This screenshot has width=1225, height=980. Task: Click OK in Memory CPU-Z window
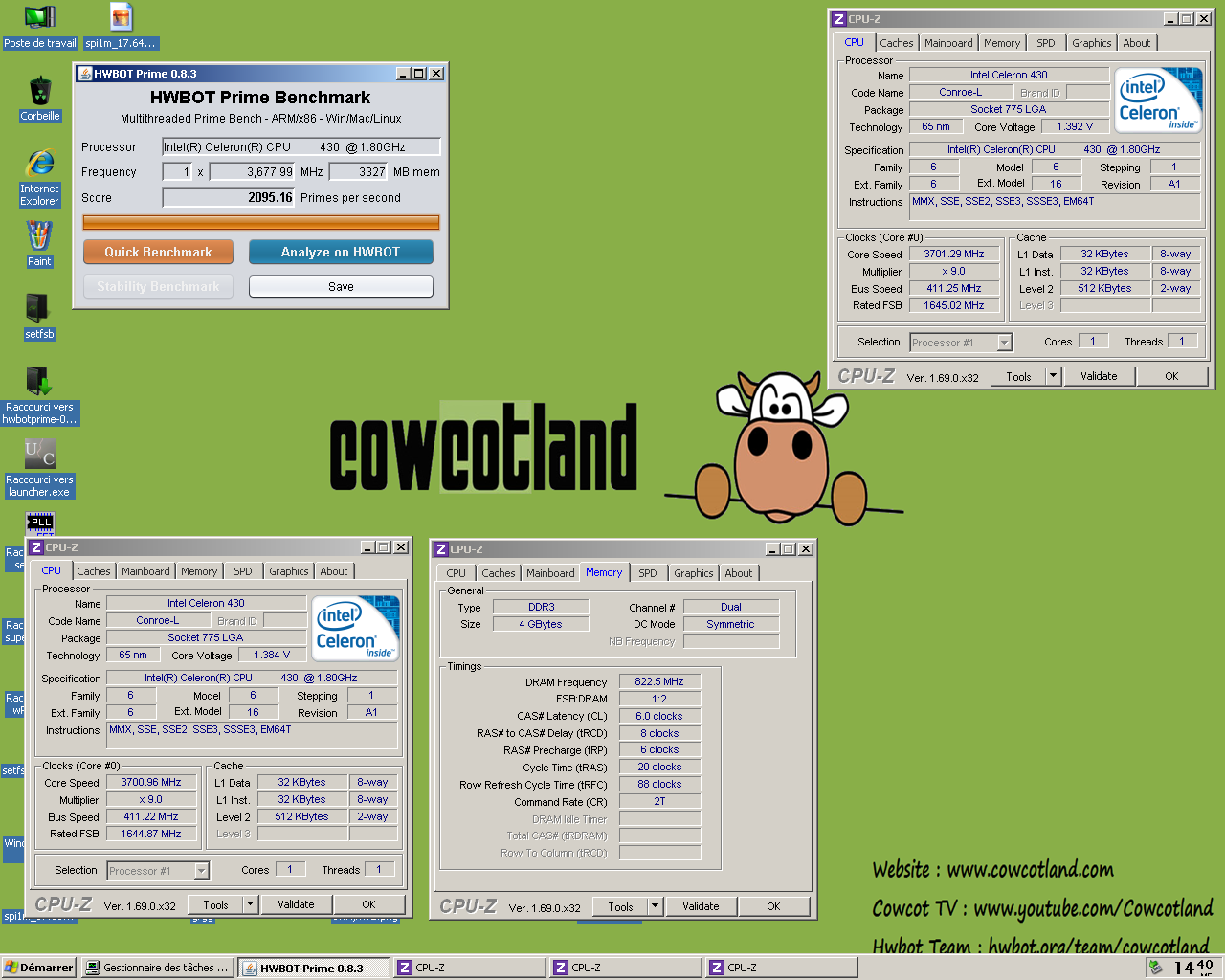pyautogui.click(x=773, y=906)
